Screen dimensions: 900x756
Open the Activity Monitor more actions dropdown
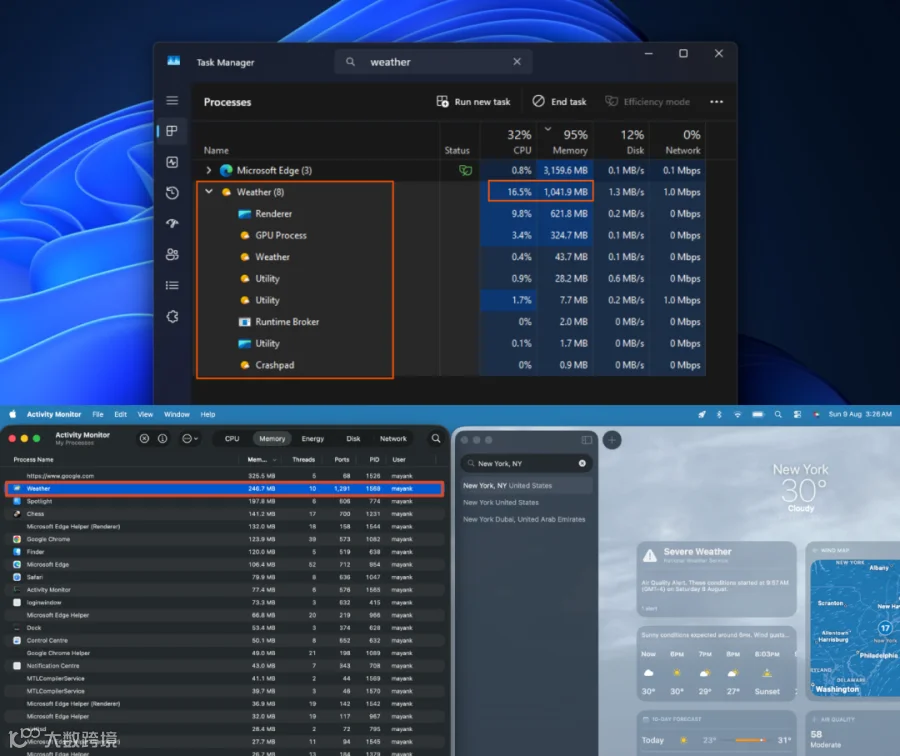pos(189,439)
